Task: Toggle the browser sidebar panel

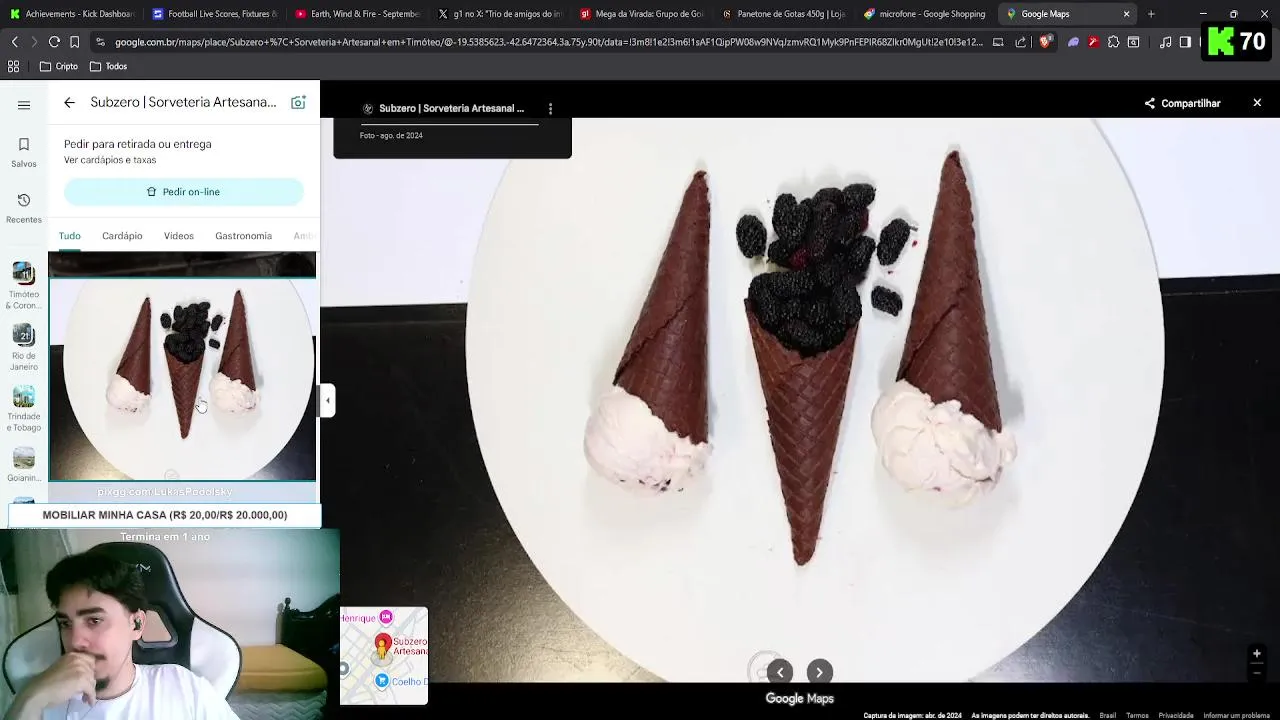Action: 1185,42
